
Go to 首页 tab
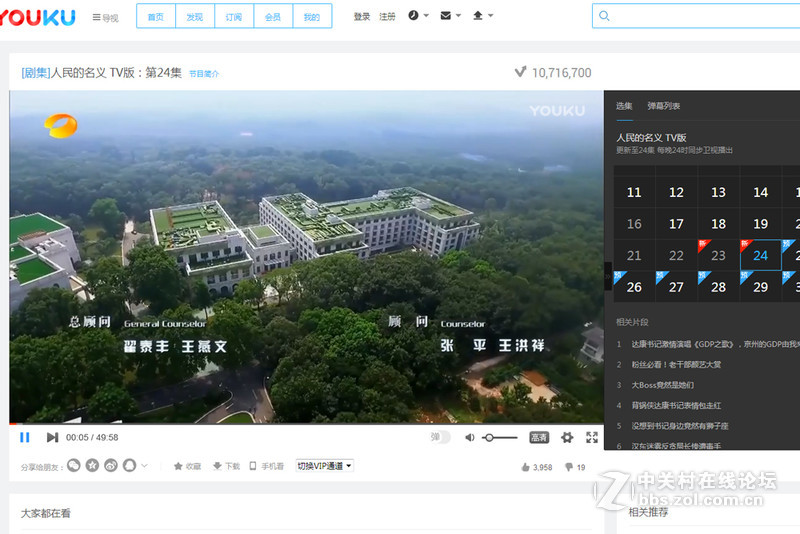(x=156, y=16)
